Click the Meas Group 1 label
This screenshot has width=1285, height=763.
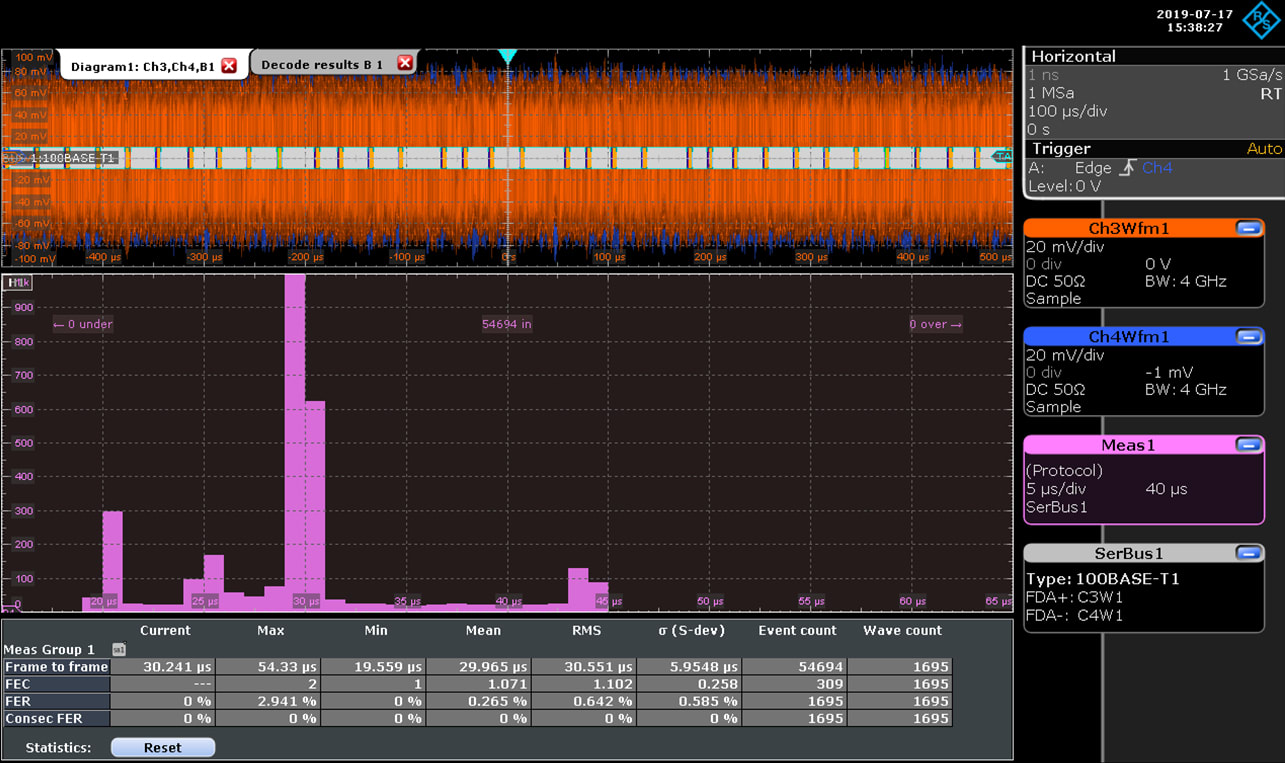point(49,649)
